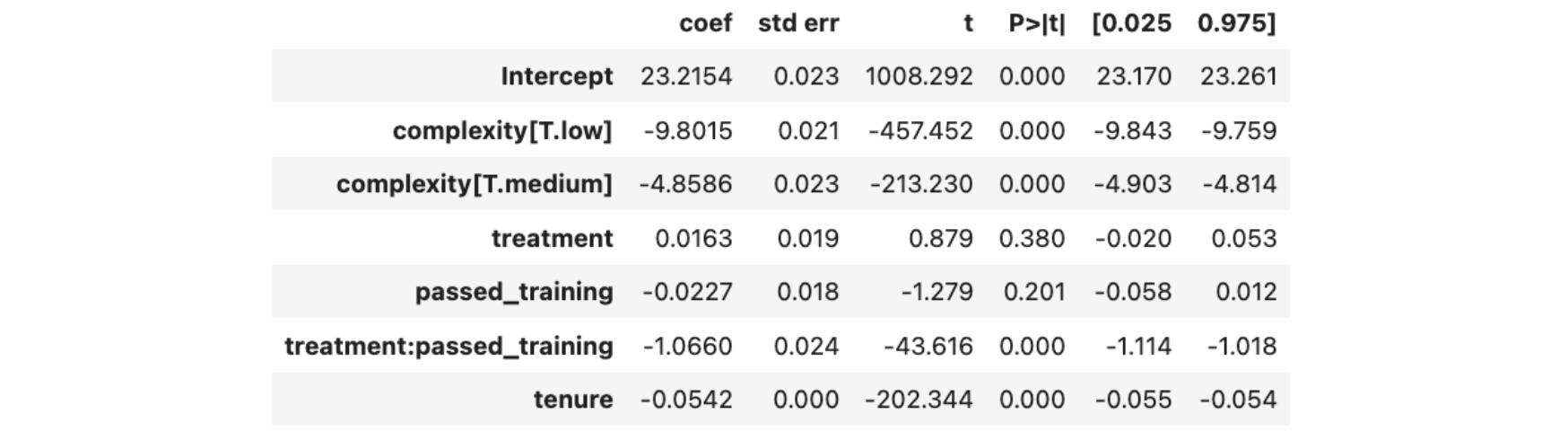The image size is (1568, 440).
Task: Click the treatment p-value 0.380
Action: tap(1032, 239)
